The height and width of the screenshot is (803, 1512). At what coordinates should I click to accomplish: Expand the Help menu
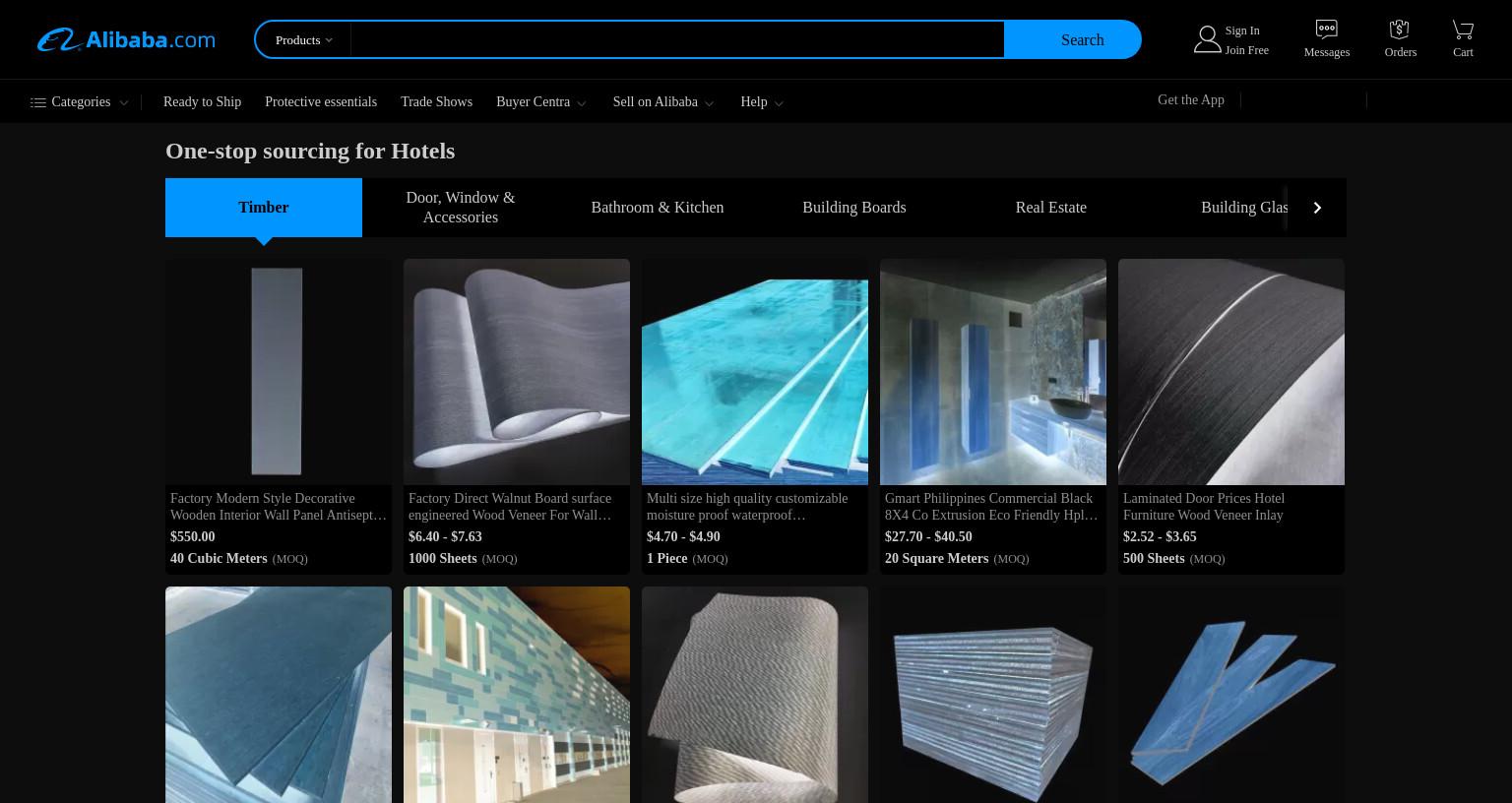[x=762, y=102]
